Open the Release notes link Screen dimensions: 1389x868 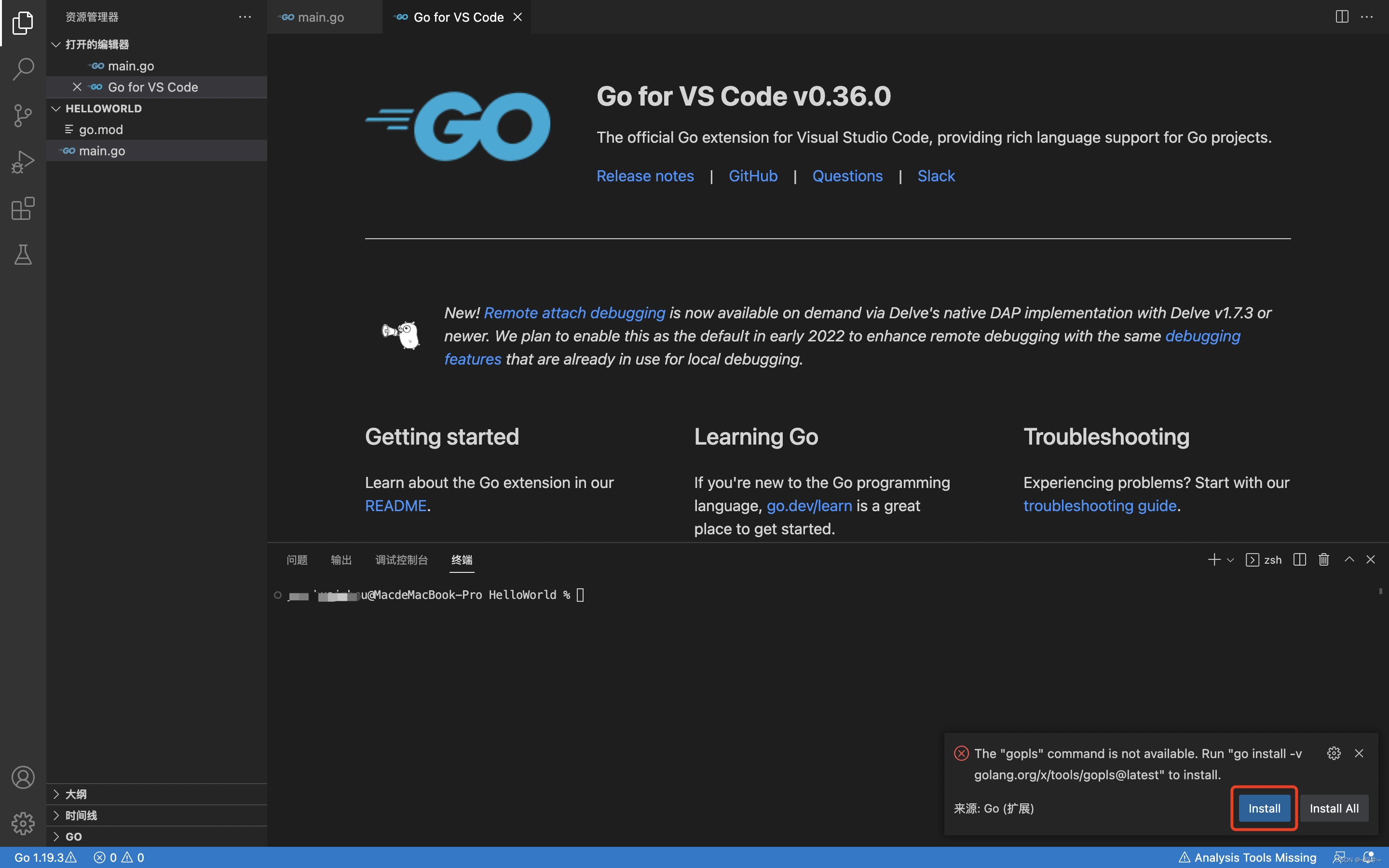644,176
